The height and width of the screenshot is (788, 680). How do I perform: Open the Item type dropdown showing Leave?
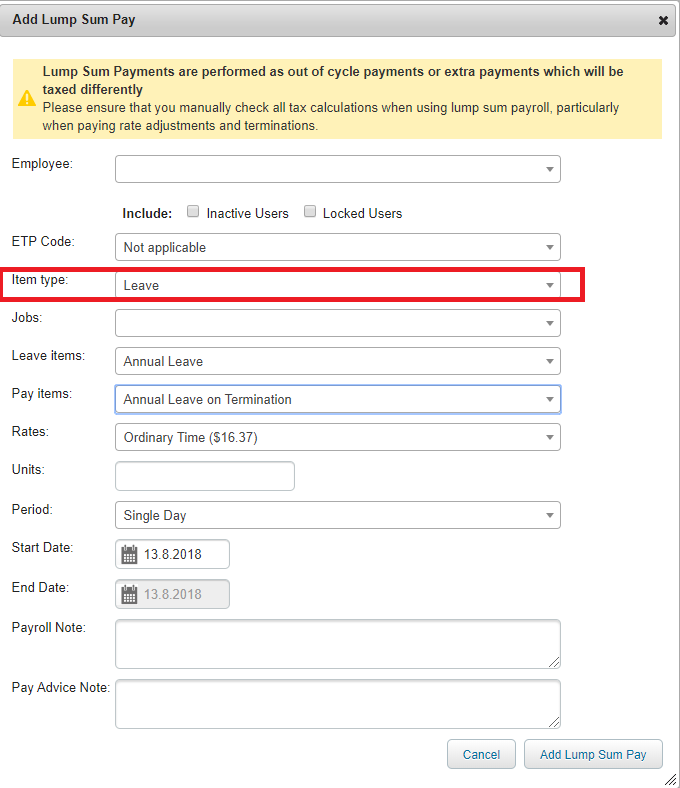point(337,285)
